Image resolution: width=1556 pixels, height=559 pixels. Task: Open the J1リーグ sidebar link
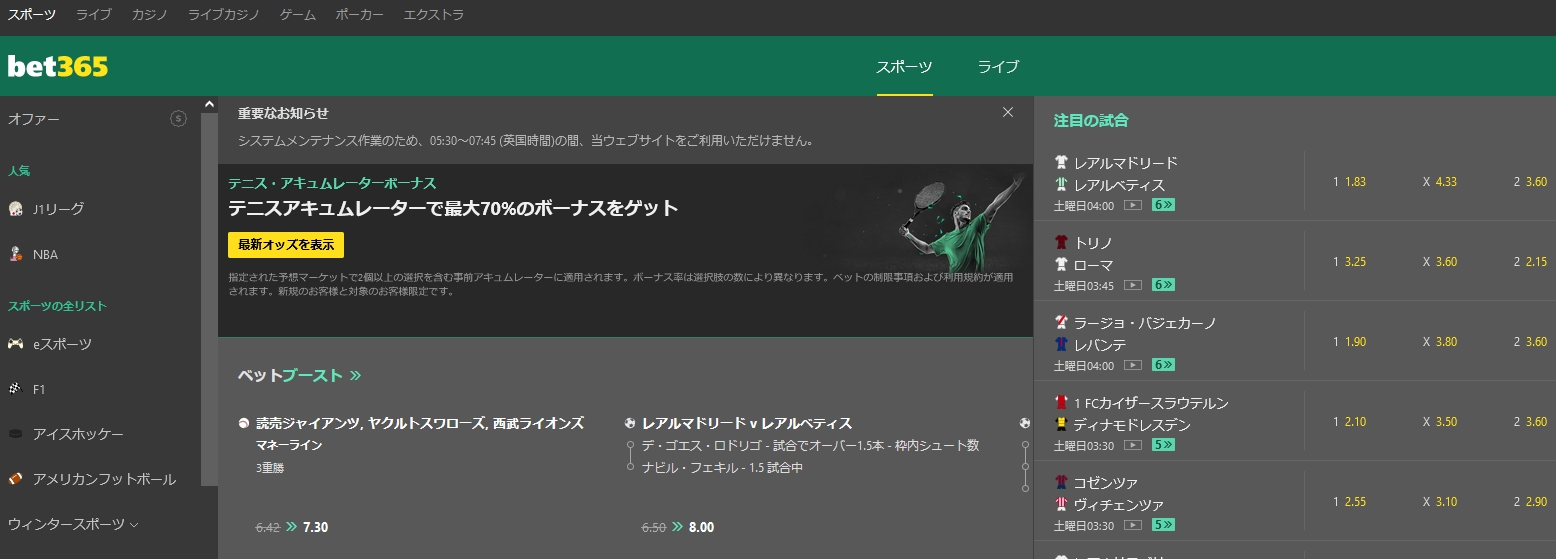[58, 209]
